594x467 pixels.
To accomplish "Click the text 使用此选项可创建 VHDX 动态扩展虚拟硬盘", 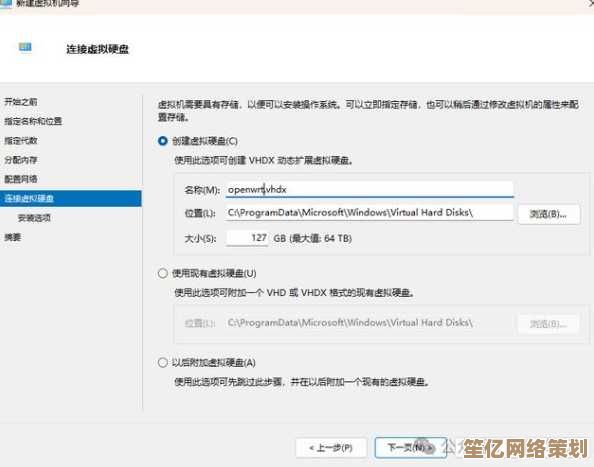I will click(264, 161).
